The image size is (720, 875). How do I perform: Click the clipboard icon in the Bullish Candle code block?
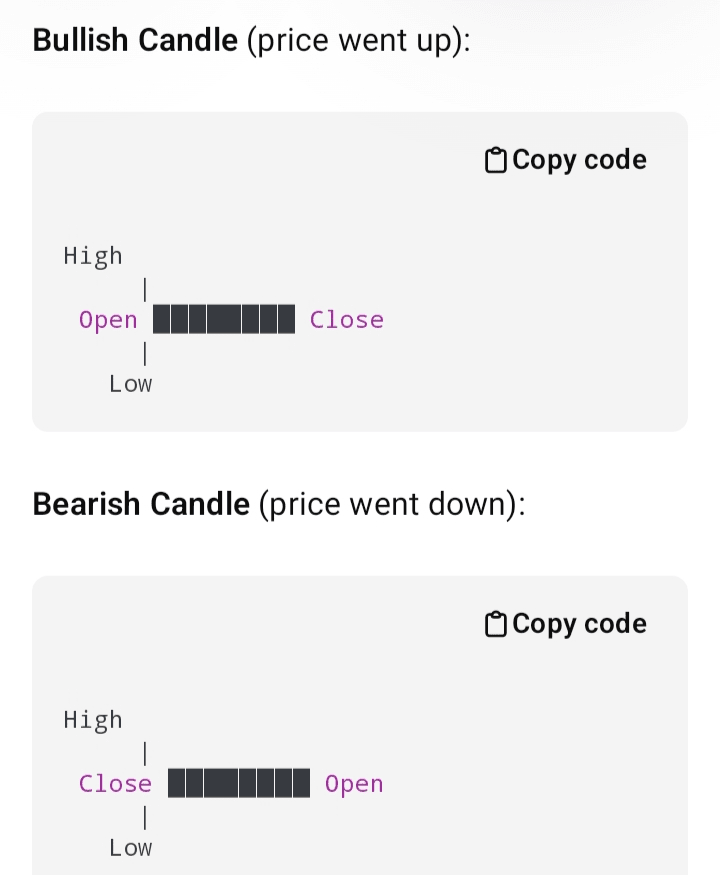(x=496, y=160)
